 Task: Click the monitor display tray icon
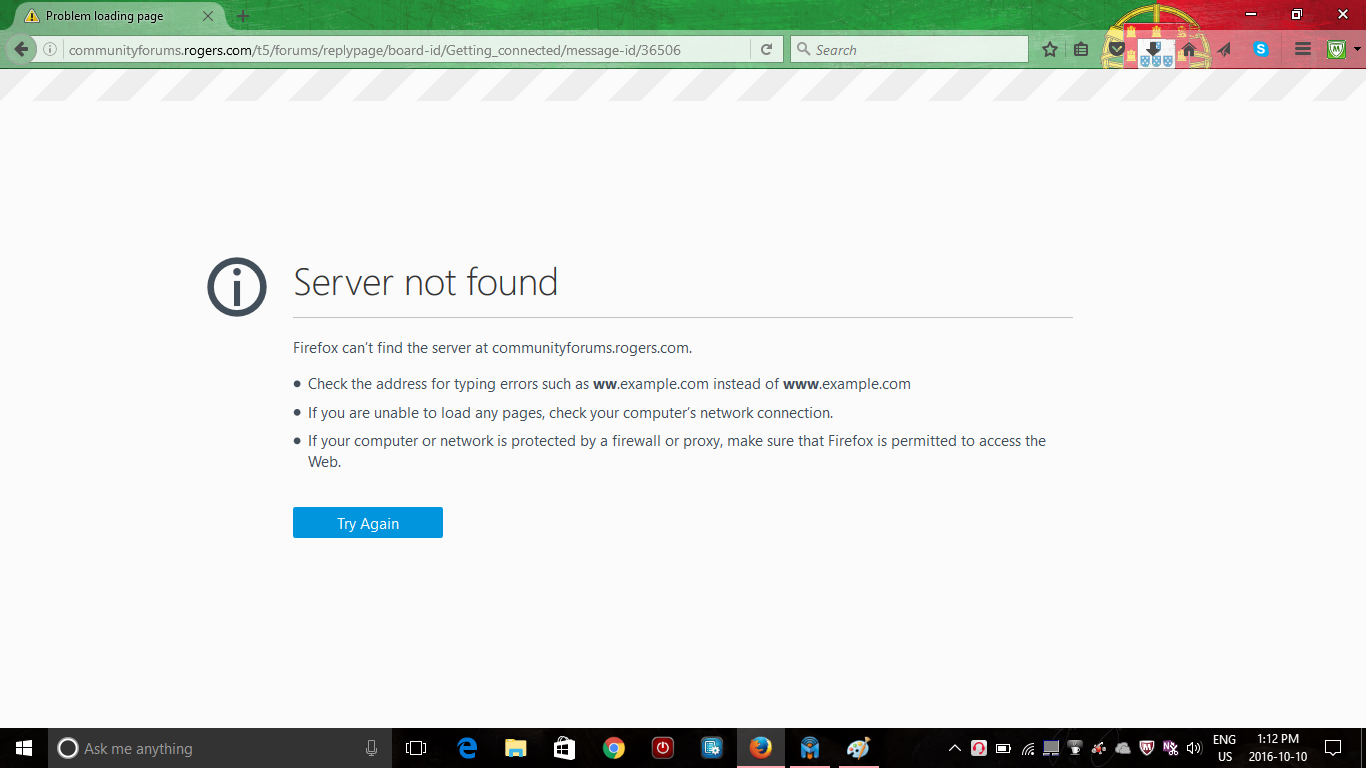pyautogui.click(x=1051, y=748)
